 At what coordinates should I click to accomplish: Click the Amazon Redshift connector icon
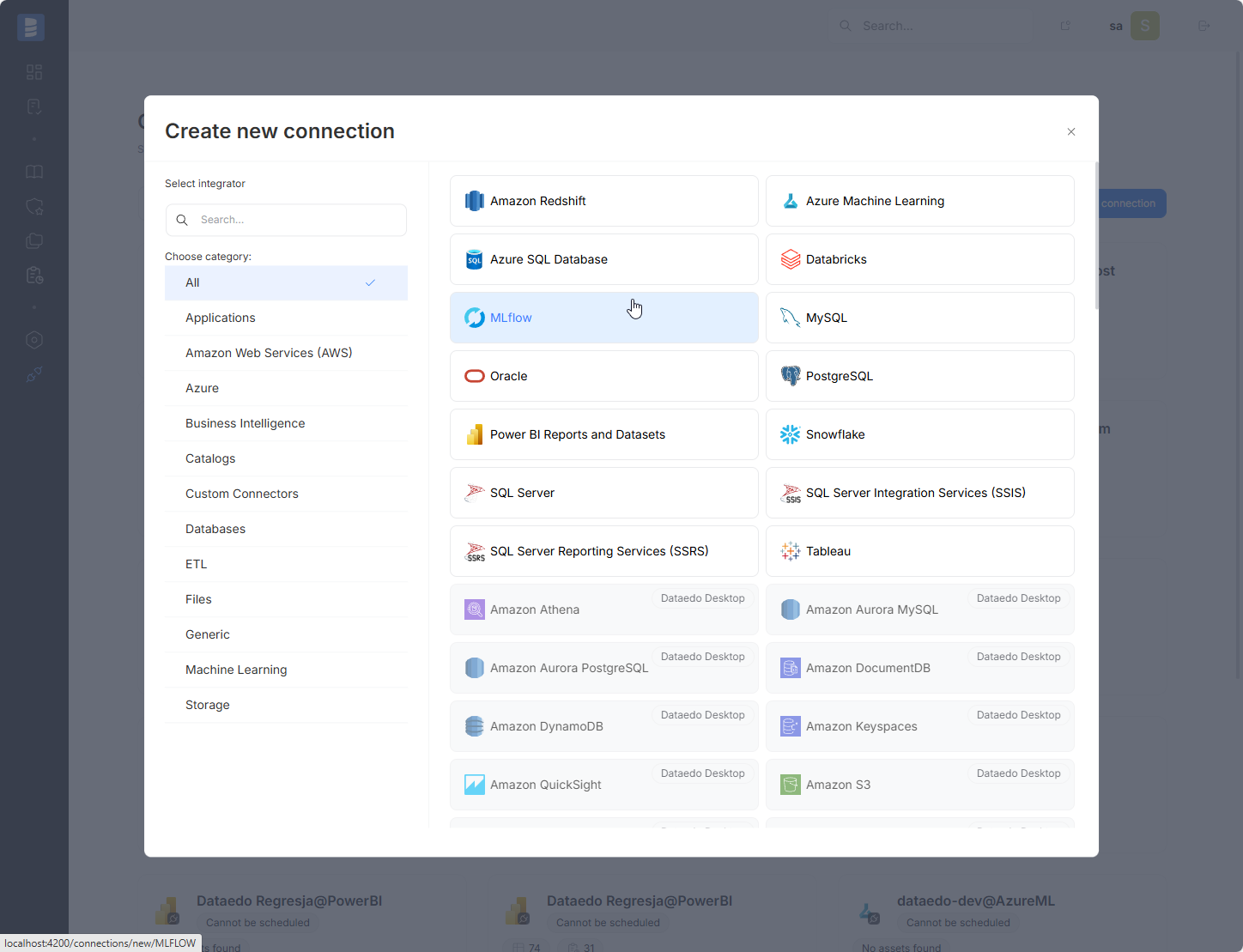474,201
